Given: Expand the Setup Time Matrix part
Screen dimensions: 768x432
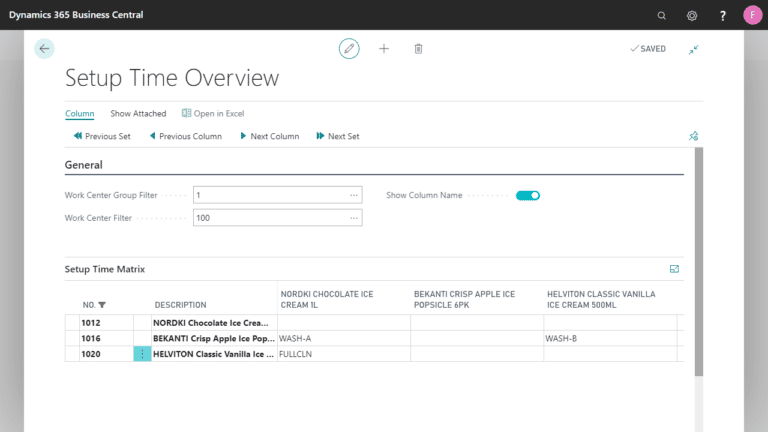Looking at the screenshot, I should point(674,269).
